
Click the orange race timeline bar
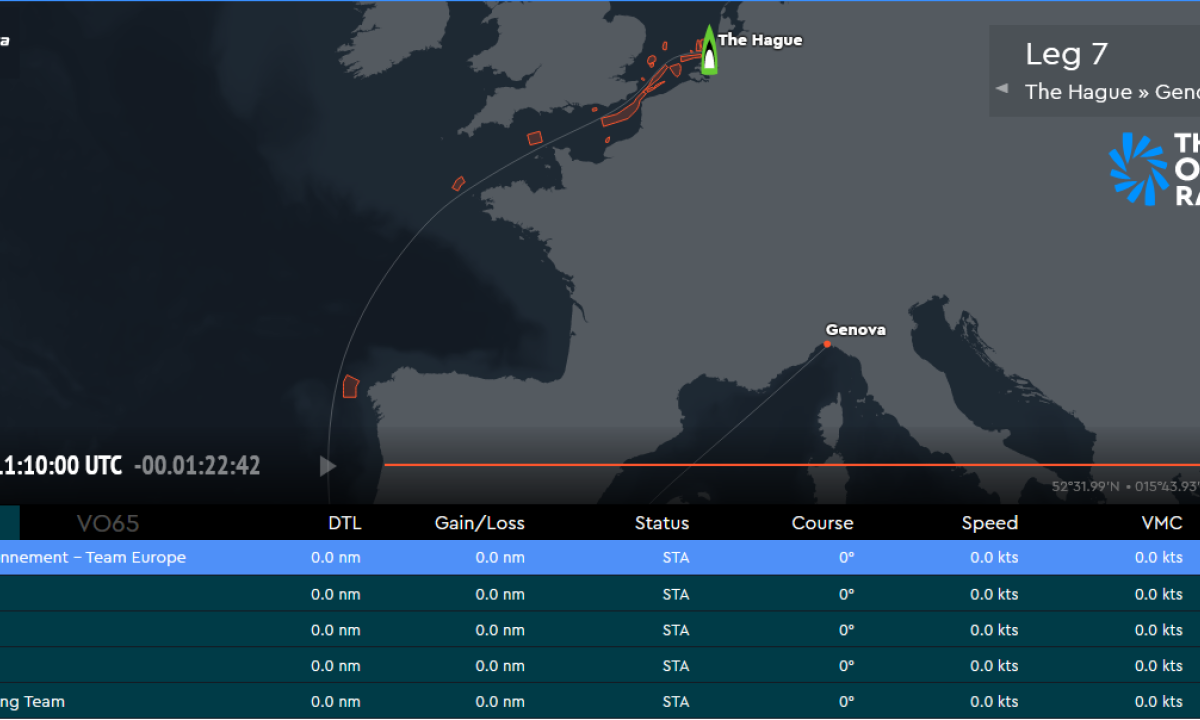point(790,465)
